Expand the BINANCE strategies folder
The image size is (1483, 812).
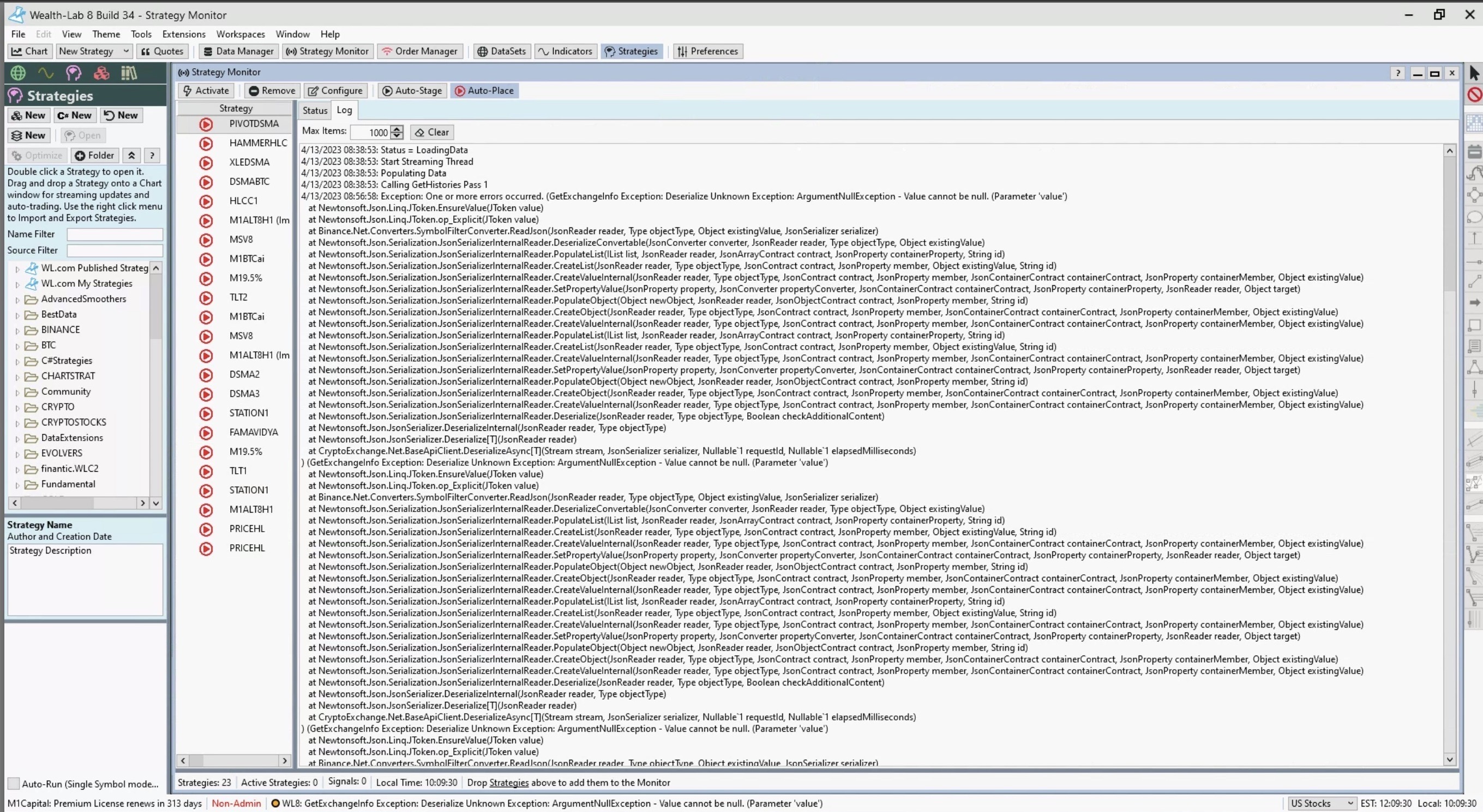click(x=17, y=330)
